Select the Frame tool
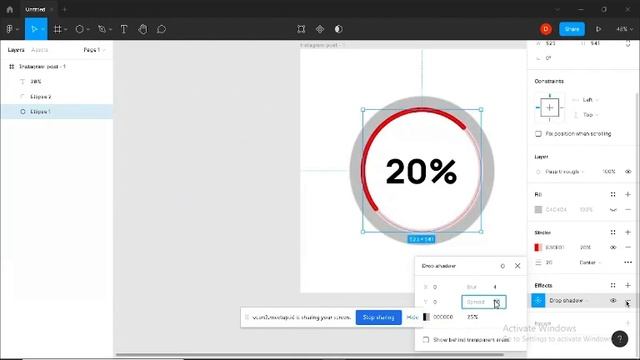The height and width of the screenshot is (360, 640). 58,29
